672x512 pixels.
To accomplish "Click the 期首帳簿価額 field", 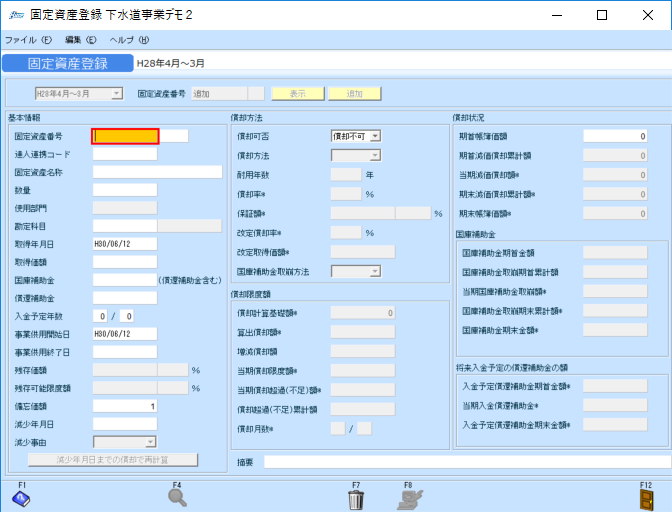I will pos(615,136).
